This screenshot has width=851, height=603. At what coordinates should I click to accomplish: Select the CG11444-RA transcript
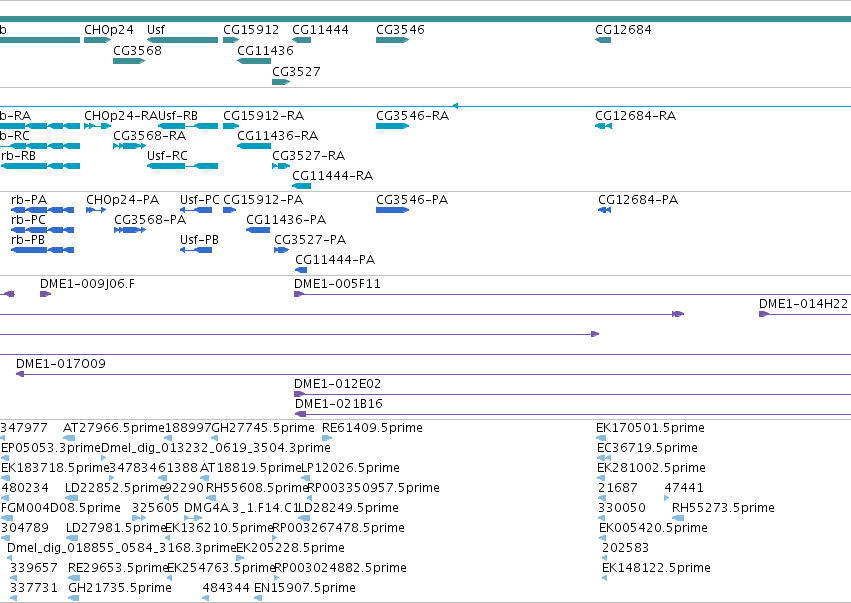point(302,186)
